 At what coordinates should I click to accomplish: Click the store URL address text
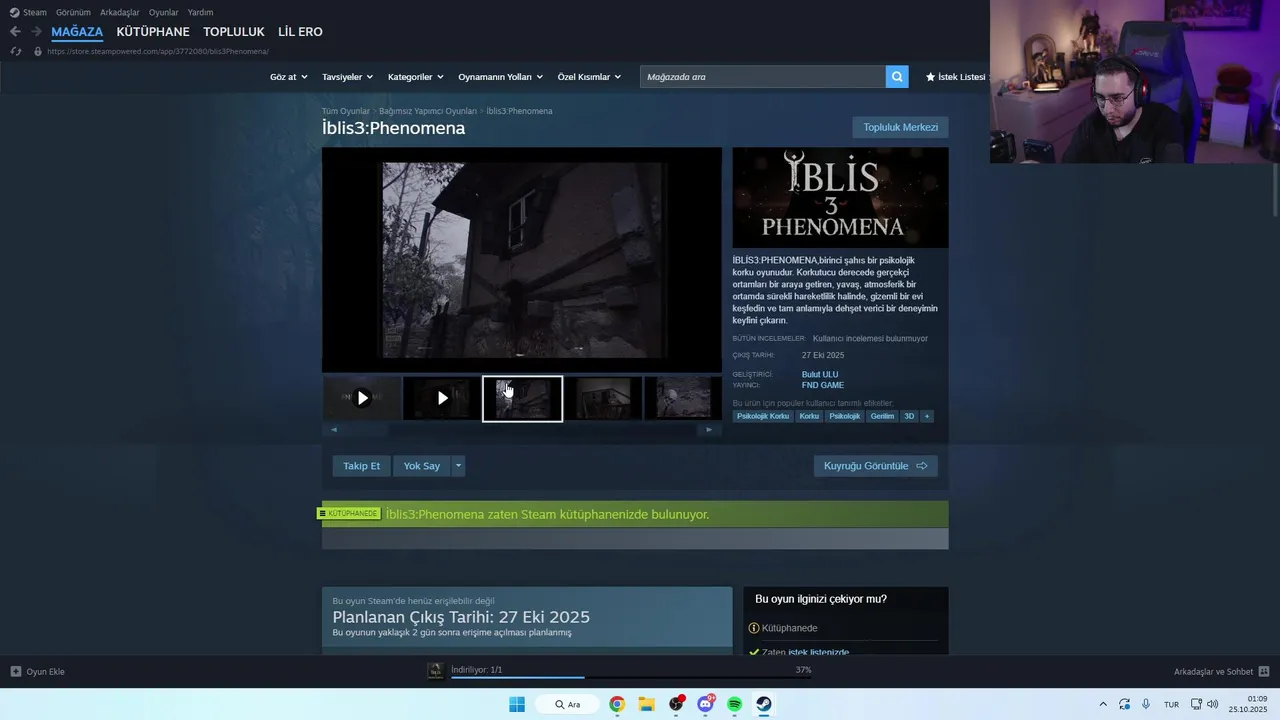[158, 51]
